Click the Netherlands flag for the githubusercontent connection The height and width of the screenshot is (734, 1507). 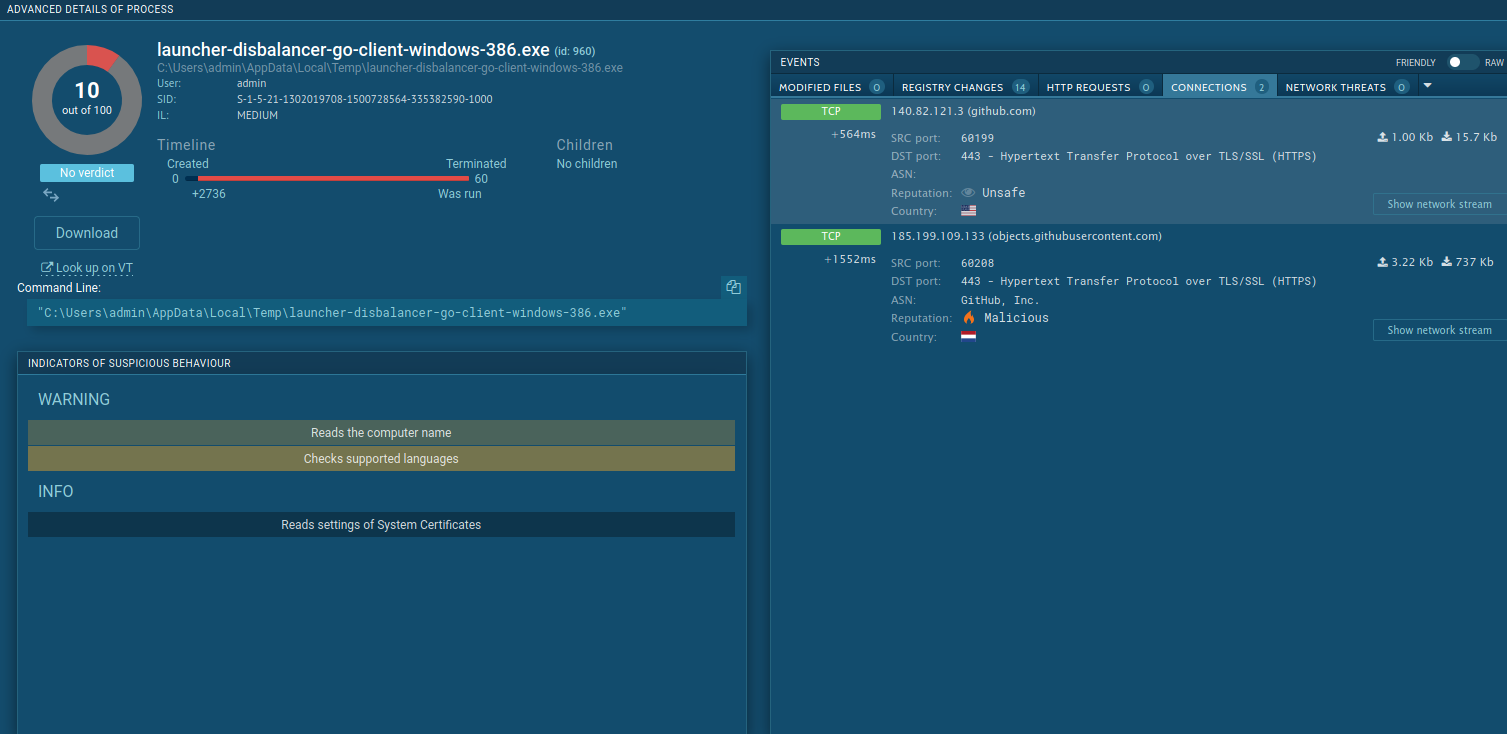(968, 337)
